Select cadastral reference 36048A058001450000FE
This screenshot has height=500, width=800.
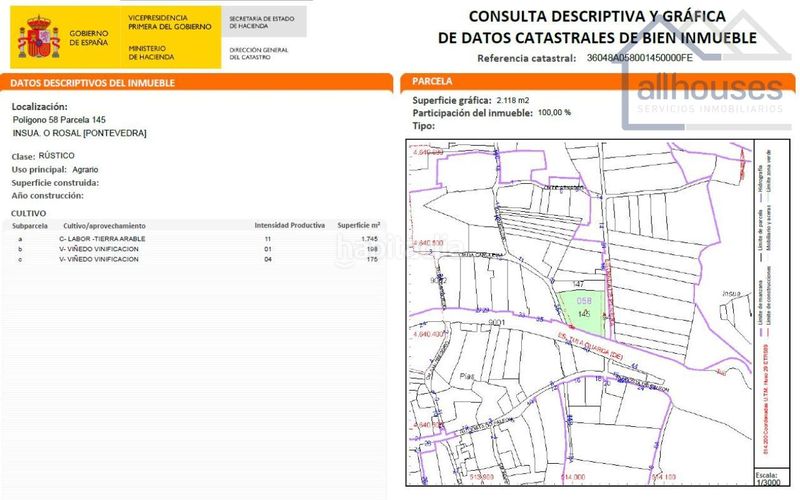[640, 58]
